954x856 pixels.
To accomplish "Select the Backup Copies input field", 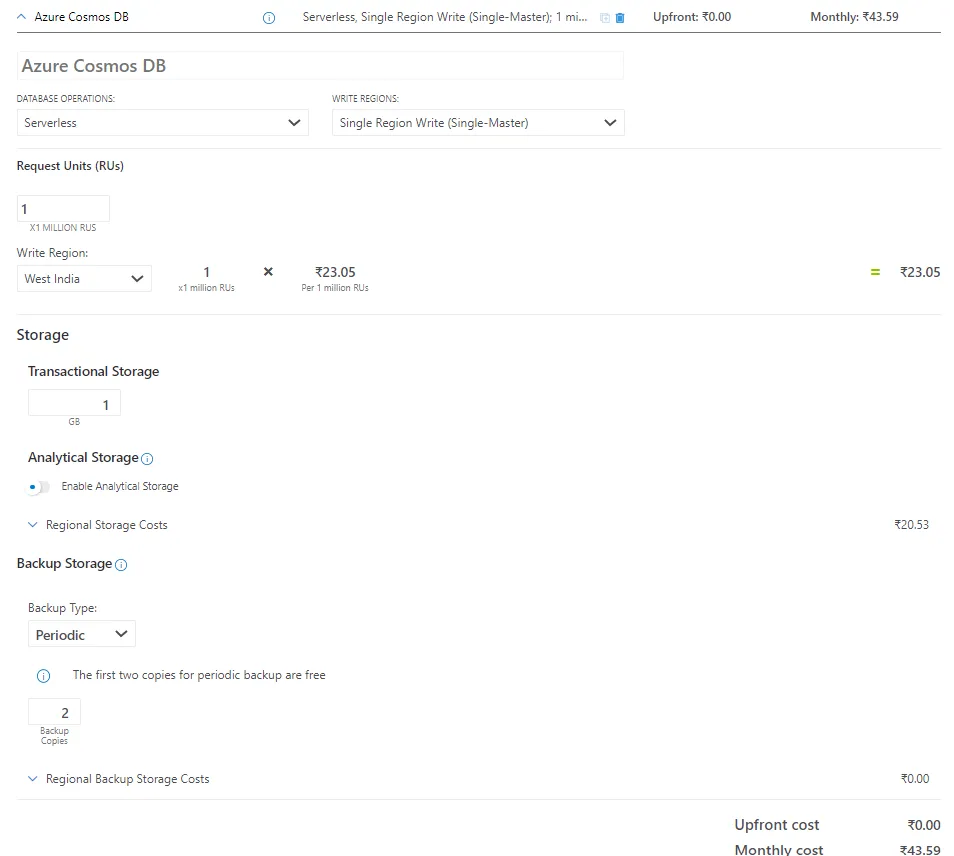I will point(54,711).
